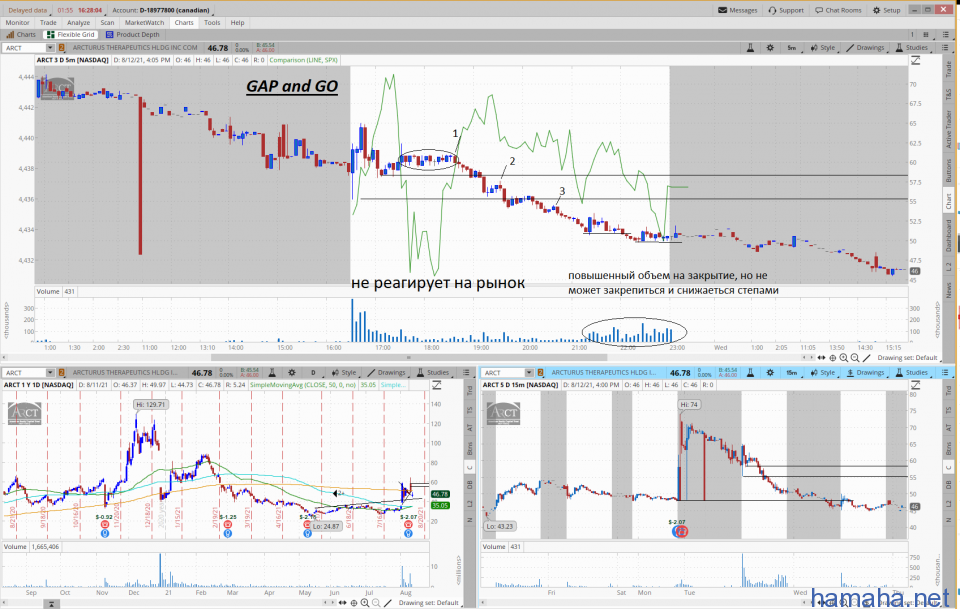
Task: Switch to the Monitor tab
Action: [x=18, y=23]
